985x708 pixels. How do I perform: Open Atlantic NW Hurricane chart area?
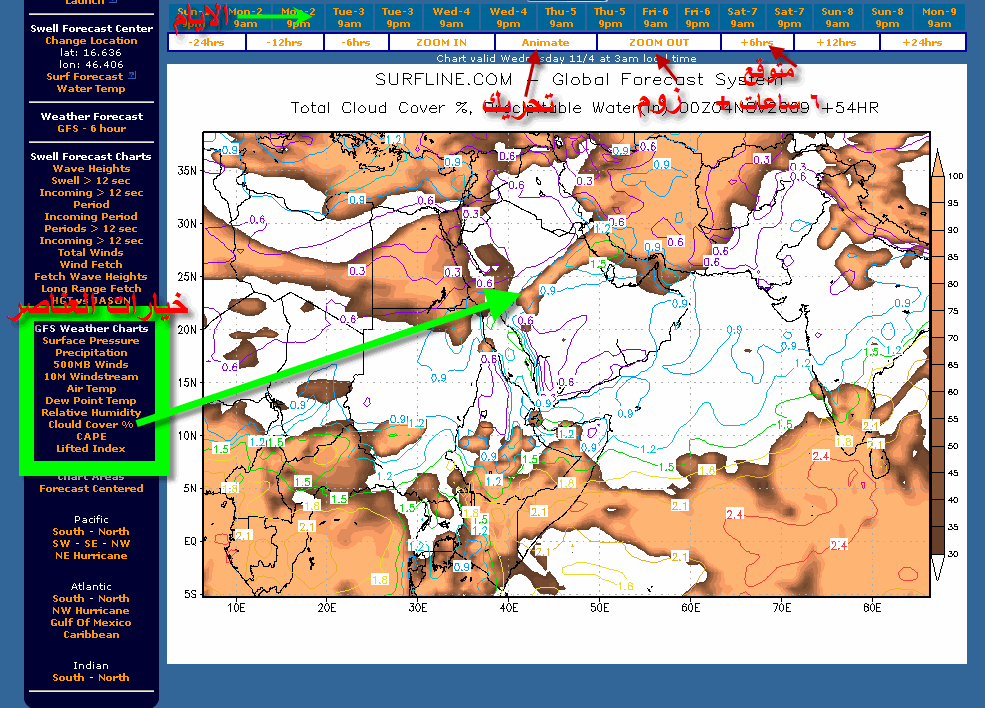click(91, 611)
